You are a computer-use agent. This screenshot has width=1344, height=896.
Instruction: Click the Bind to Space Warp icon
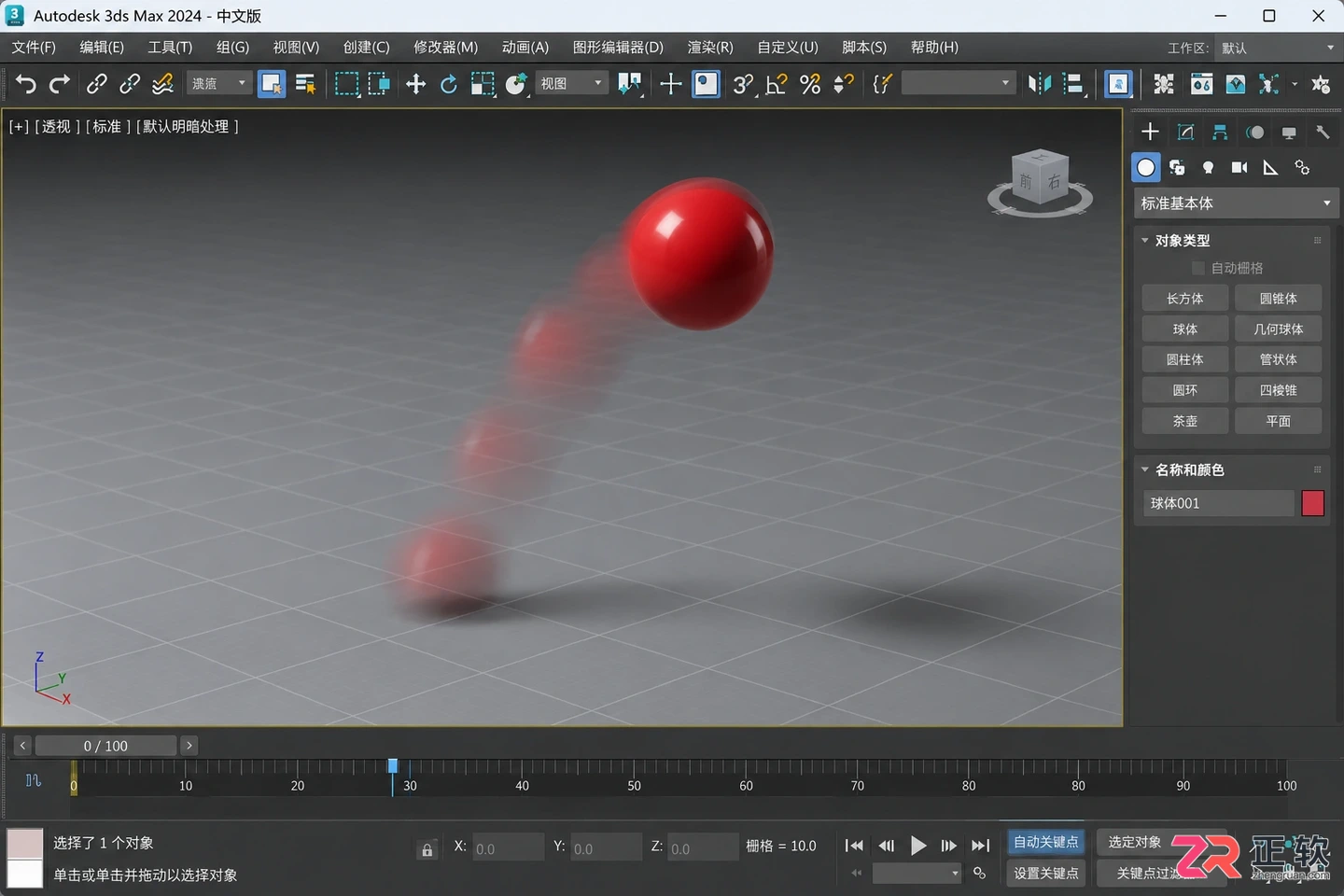(x=162, y=84)
